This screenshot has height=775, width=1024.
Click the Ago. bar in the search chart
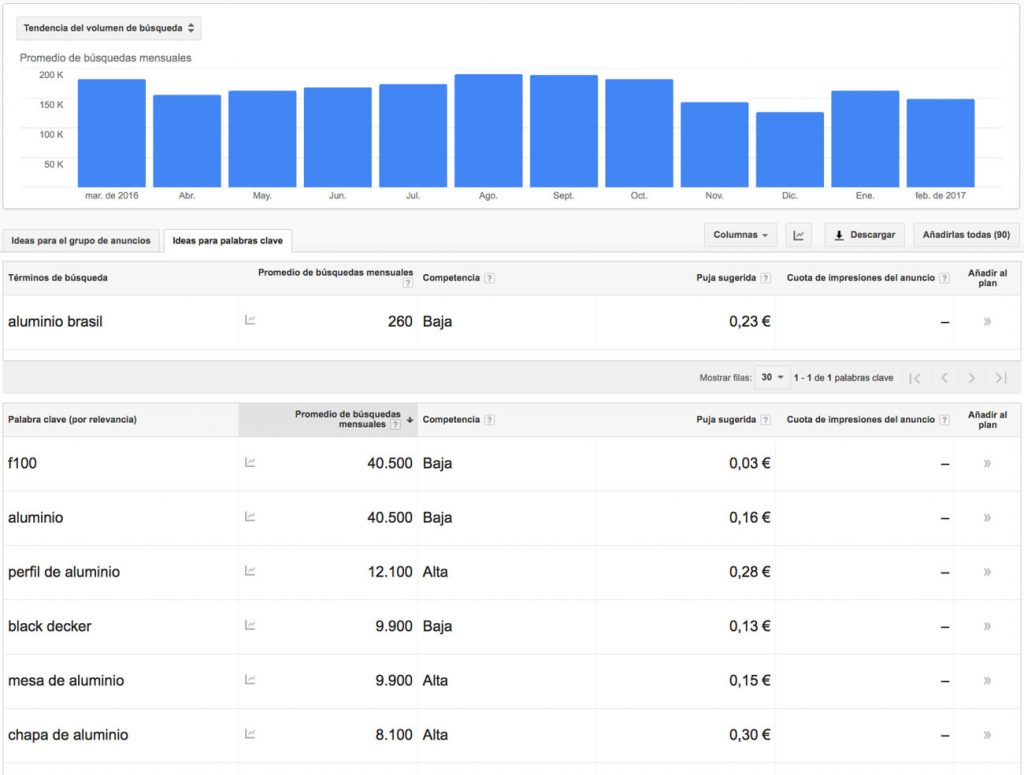point(488,130)
